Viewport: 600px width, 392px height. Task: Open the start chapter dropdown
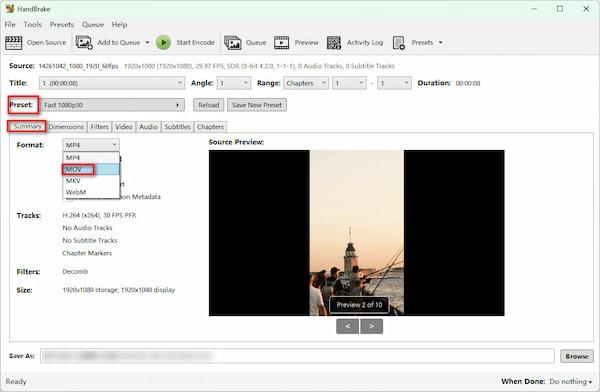pos(349,83)
